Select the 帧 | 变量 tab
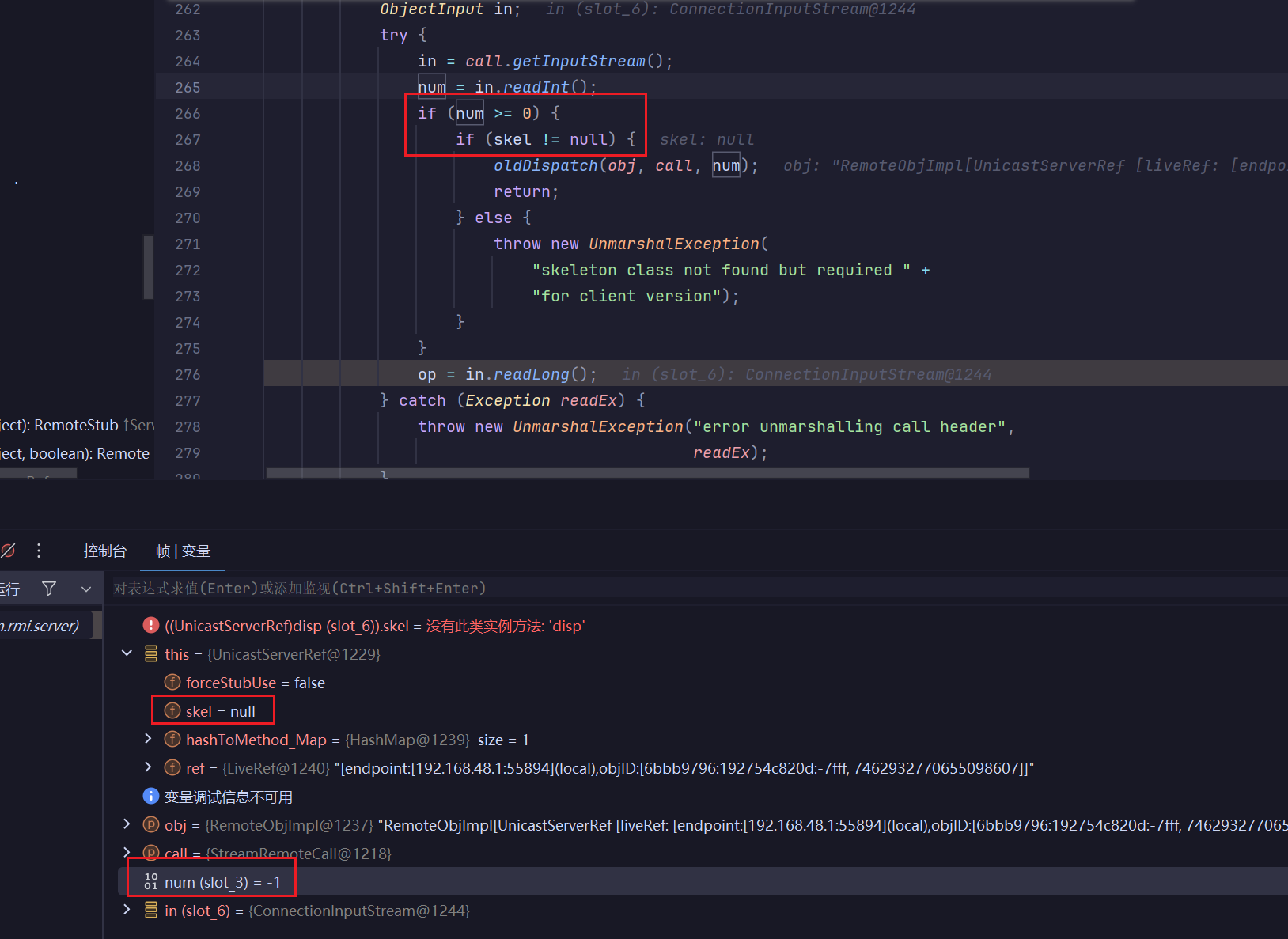This screenshot has height=939, width=1288. 183,551
